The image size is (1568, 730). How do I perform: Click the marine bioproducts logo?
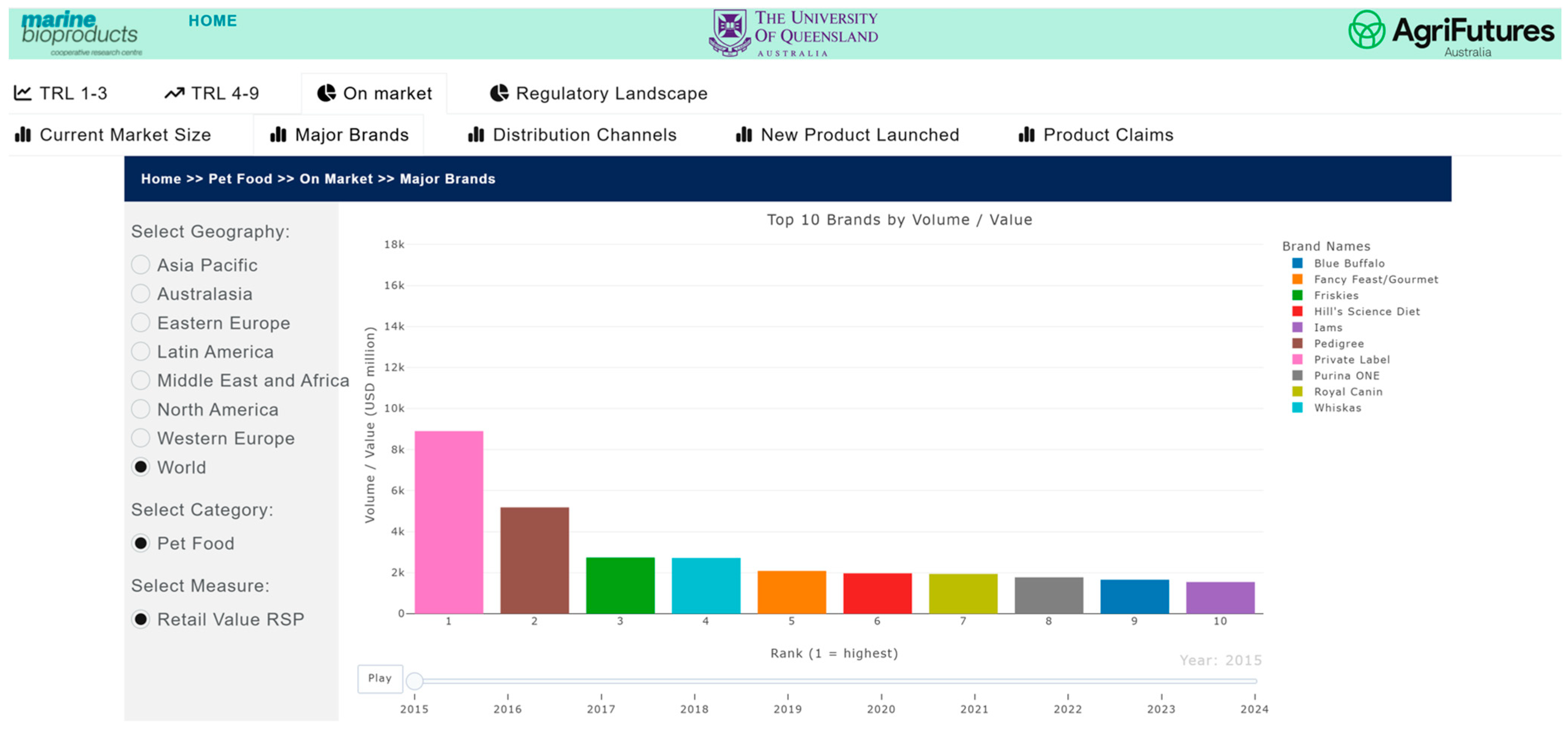tap(80, 33)
